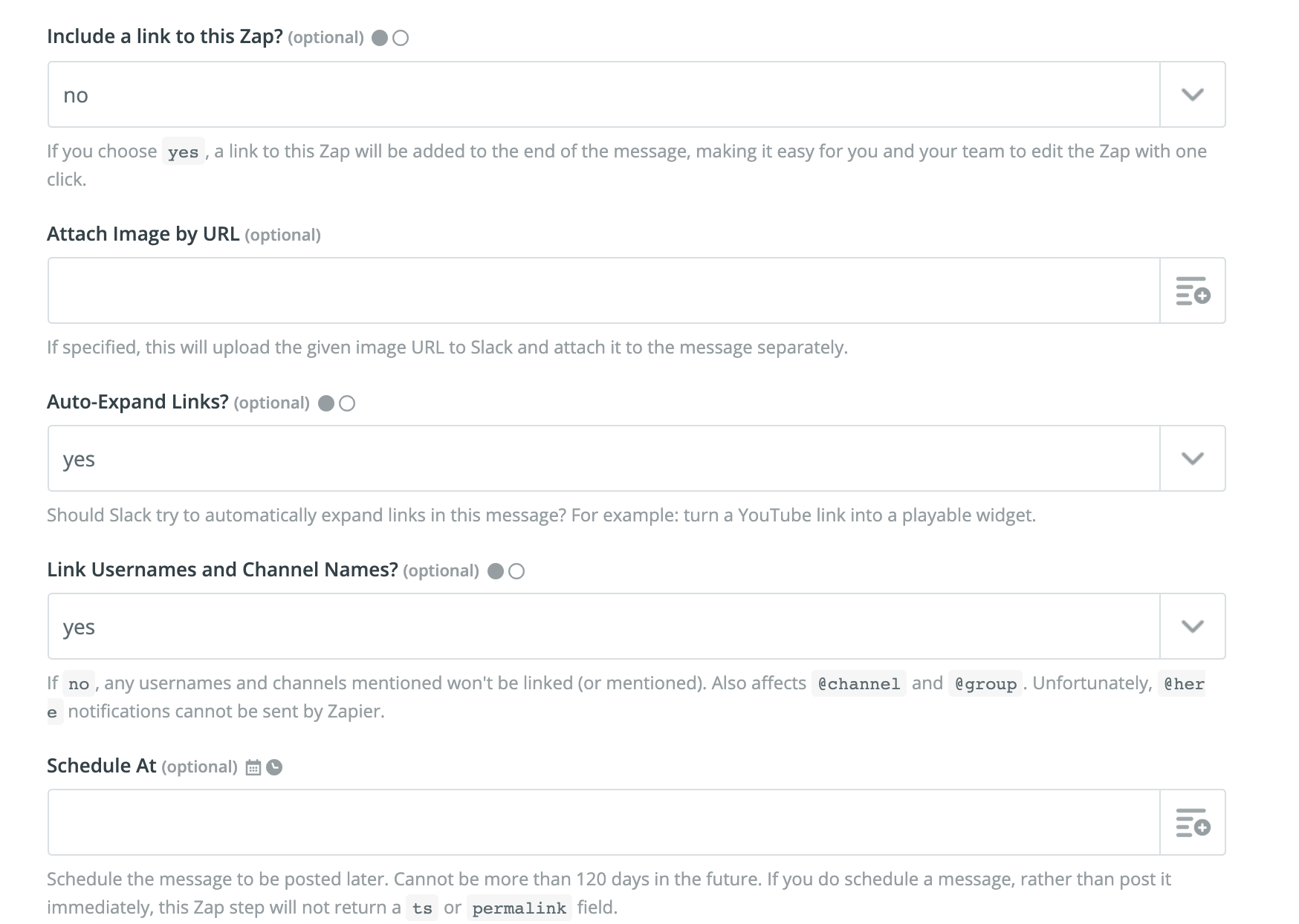
Task: Click the hollow circle icon beside Auto-Expand Links
Action: pyautogui.click(x=347, y=403)
